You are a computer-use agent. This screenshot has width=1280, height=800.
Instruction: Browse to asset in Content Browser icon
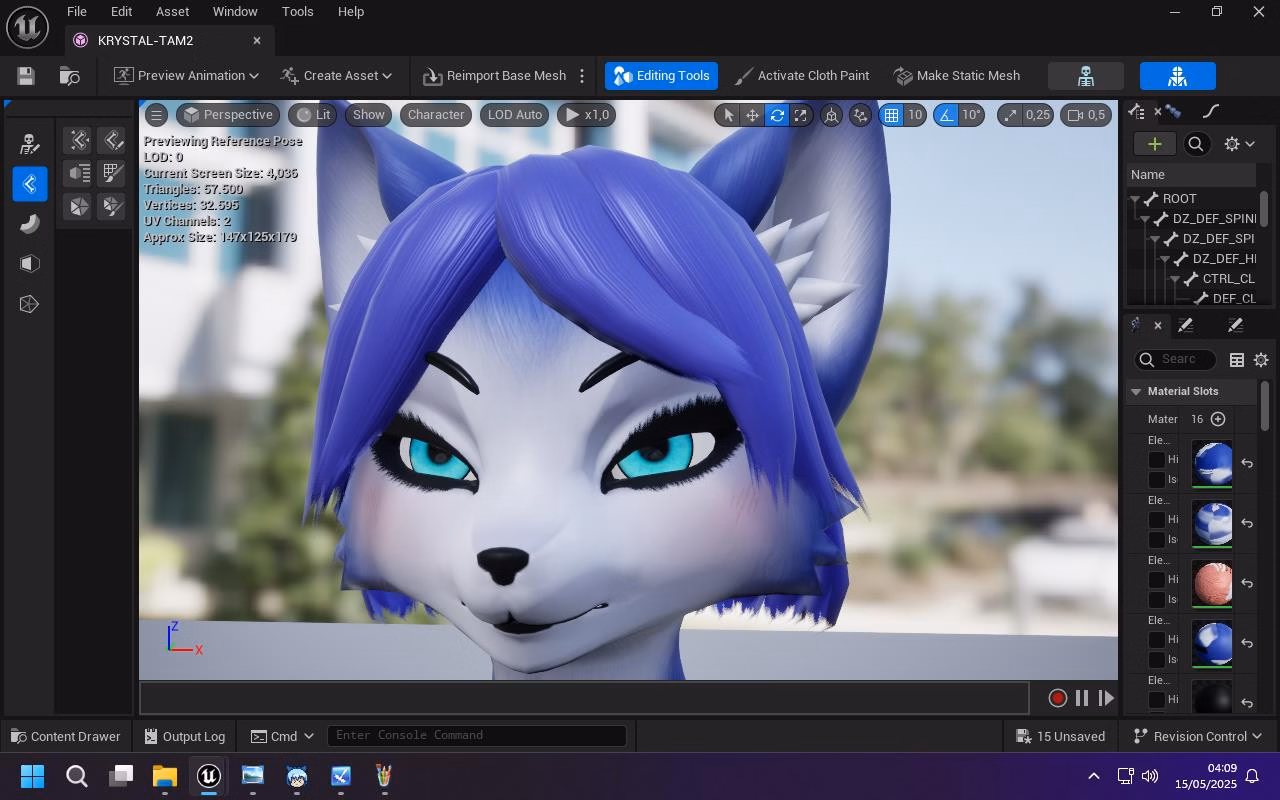(x=69, y=76)
